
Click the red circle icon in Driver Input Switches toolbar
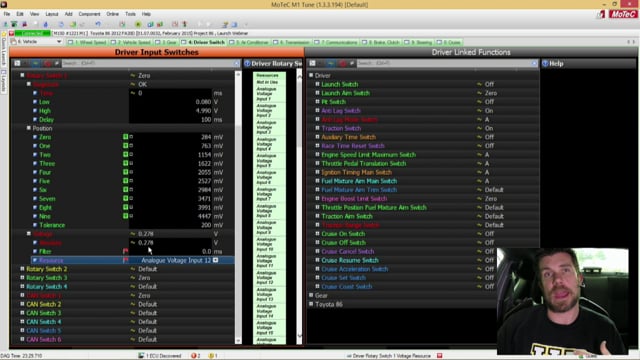pos(47,63)
